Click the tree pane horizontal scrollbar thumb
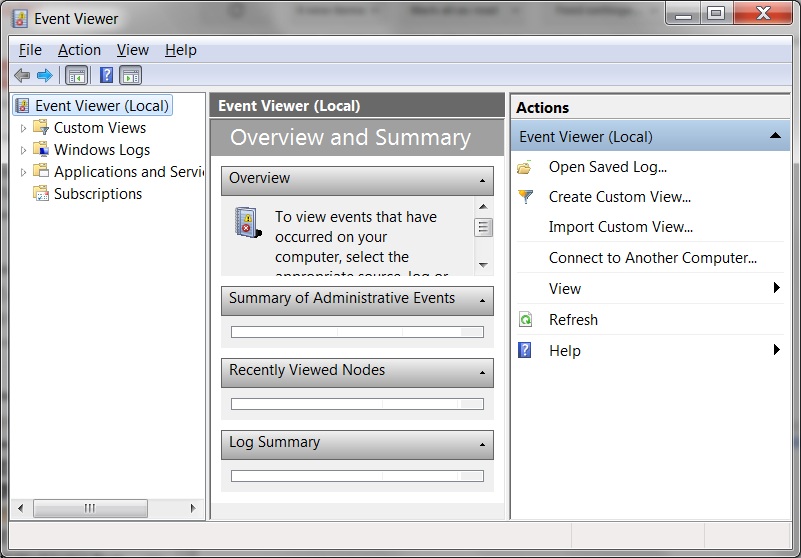The height and width of the screenshot is (558, 801). click(x=90, y=508)
